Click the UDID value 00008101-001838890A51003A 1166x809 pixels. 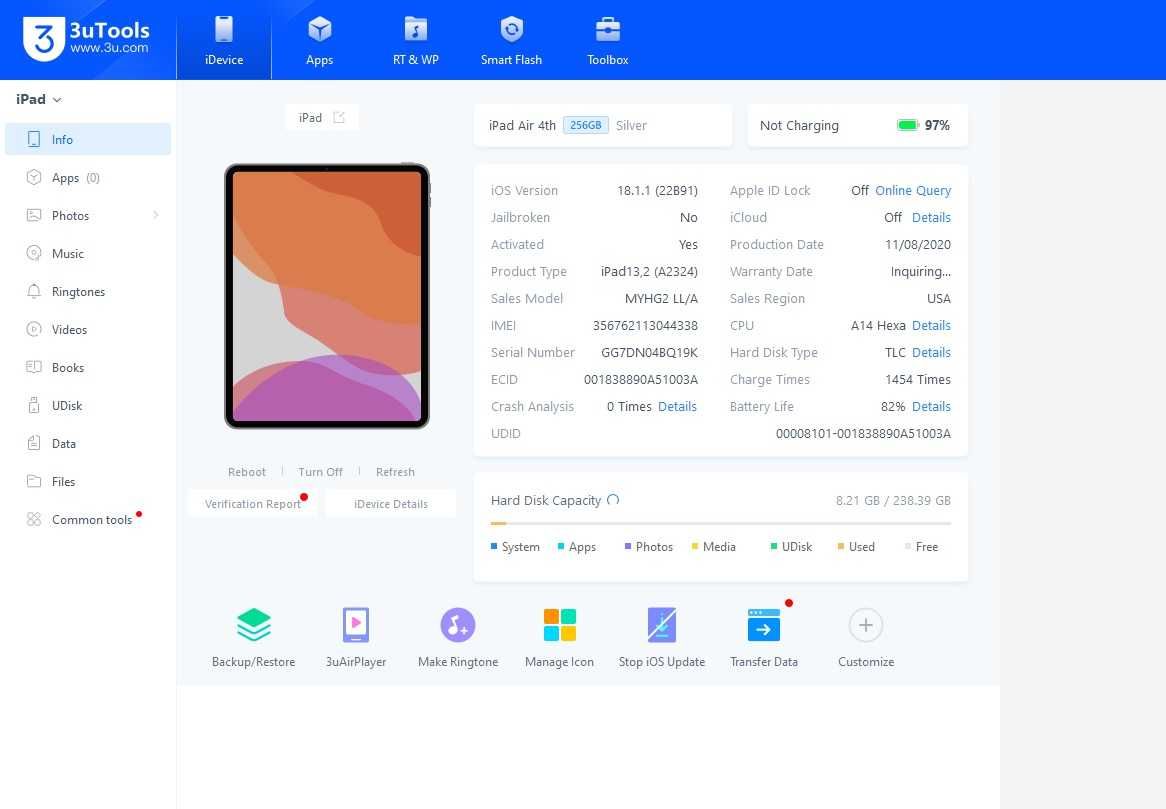tap(863, 433)
